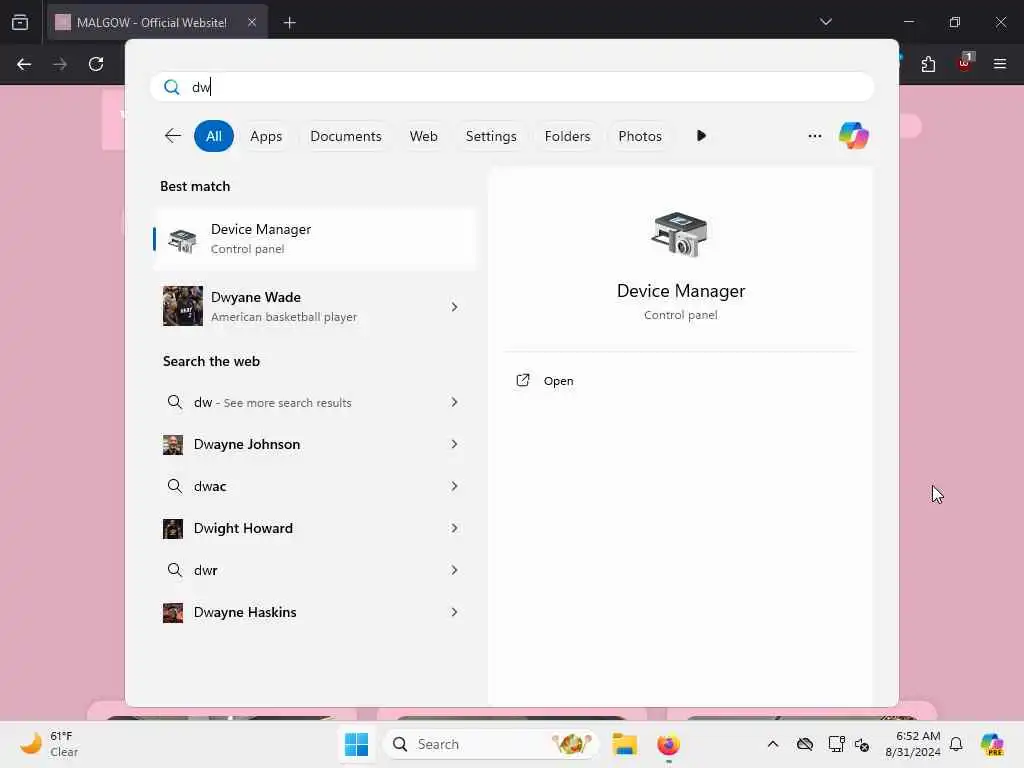This screenshot has height=768, width=1024.
Task: Select MALGOW - Official Website tab
Action: point(157,22)
